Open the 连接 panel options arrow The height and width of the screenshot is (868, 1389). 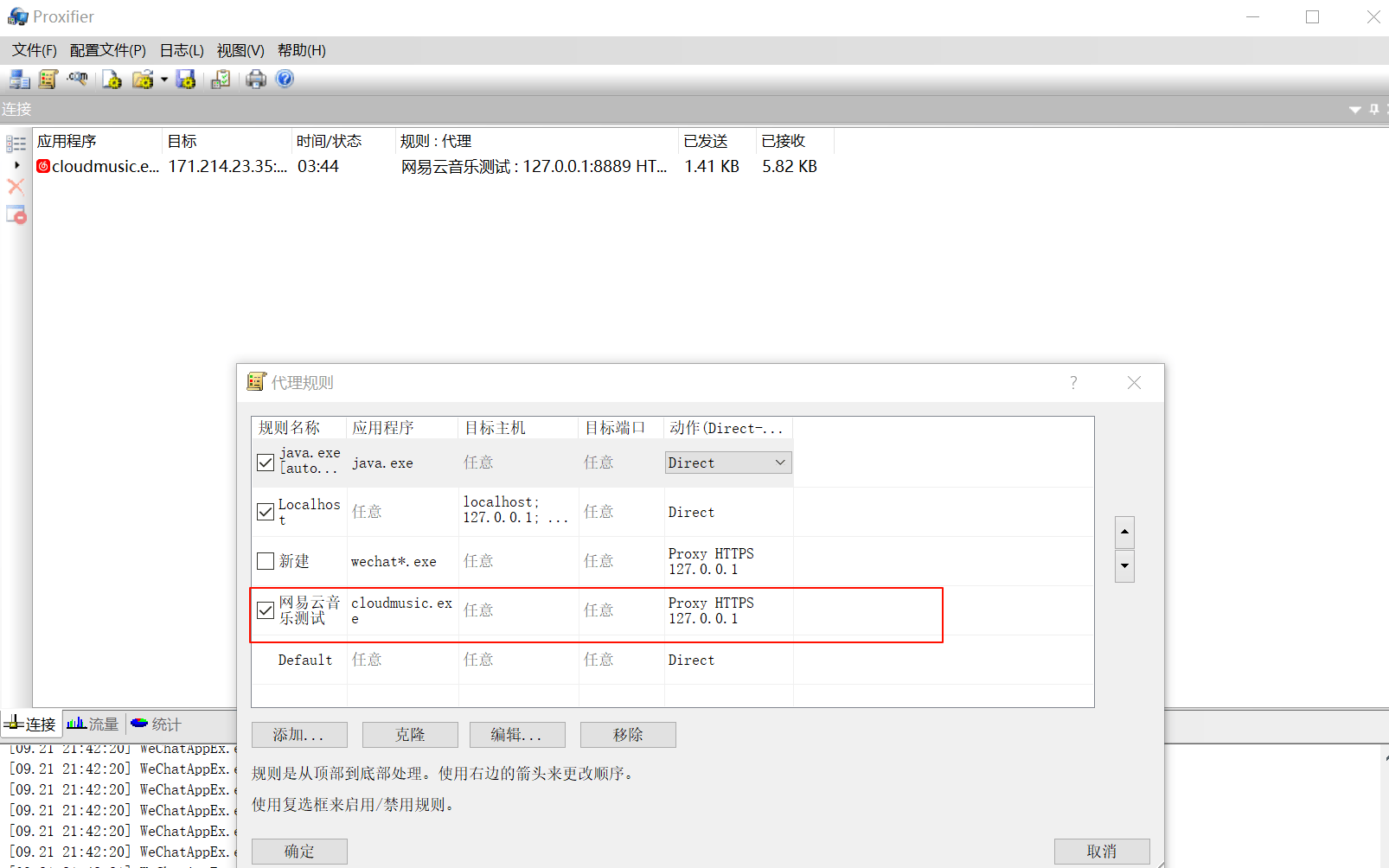pyautogui.click(x=1354, y=110)
